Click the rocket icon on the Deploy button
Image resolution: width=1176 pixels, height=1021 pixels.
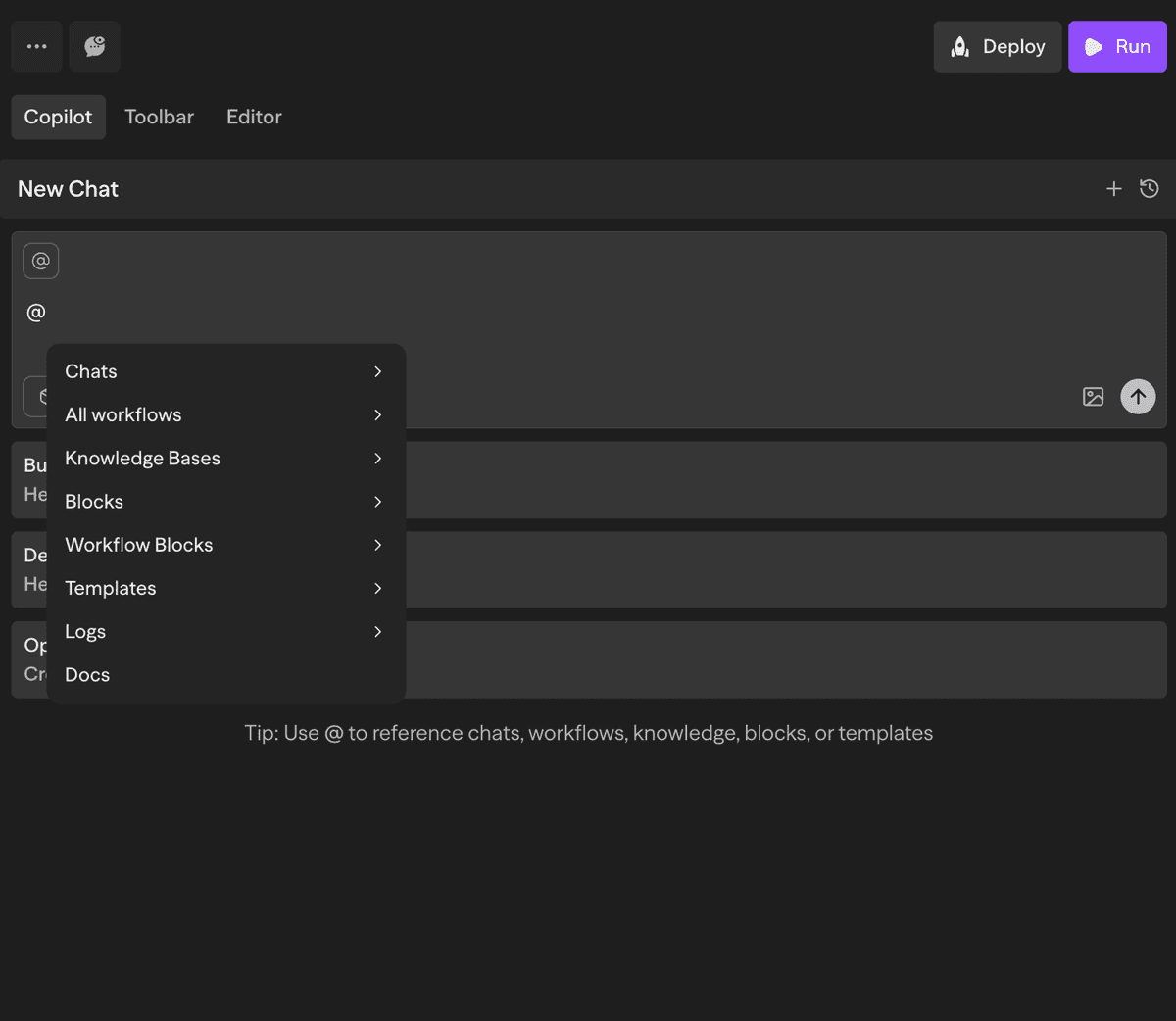click(x=957, y=46)
